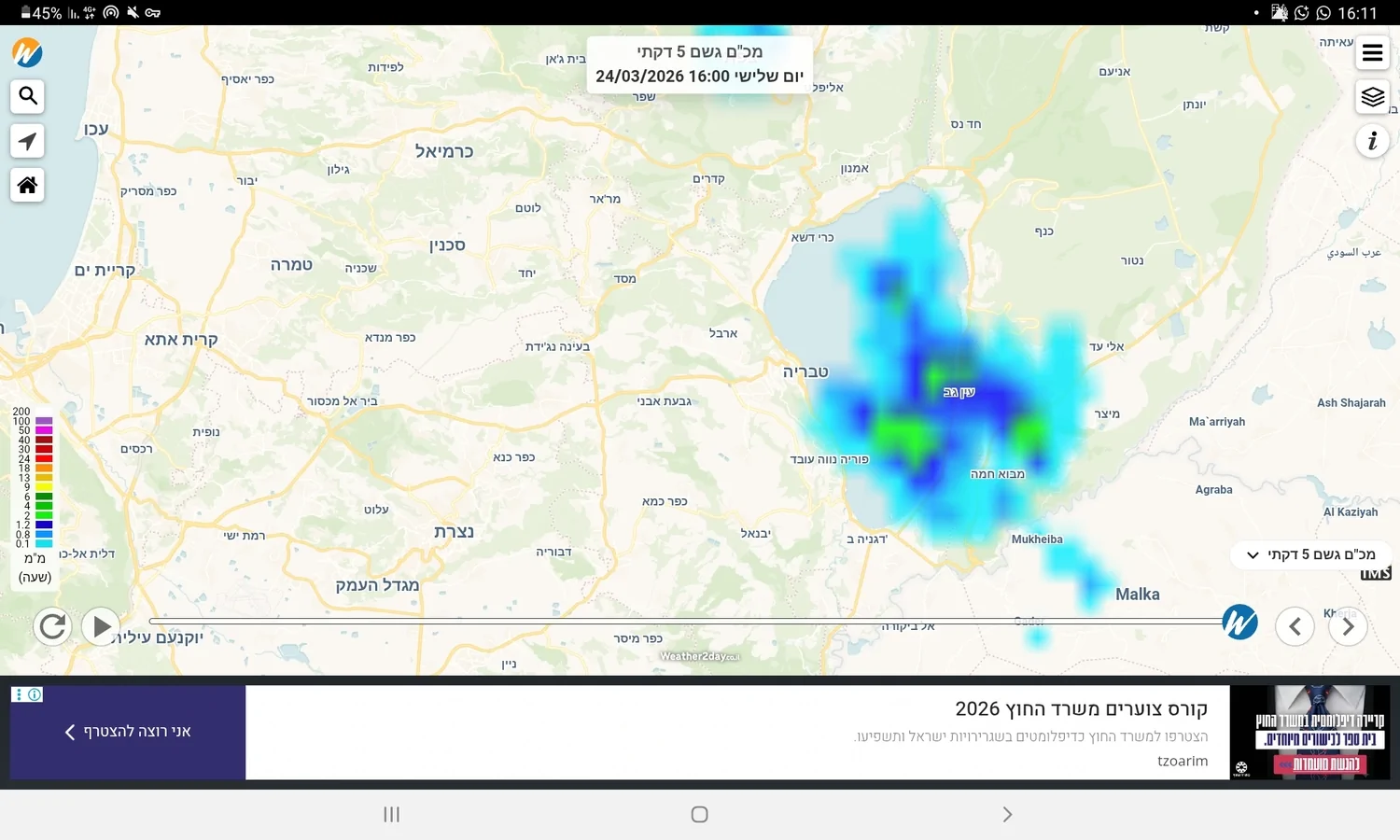Expand the 5-minute rain radar dropdown
Screen dimensions: 1400x840
tap(1311, 554)
